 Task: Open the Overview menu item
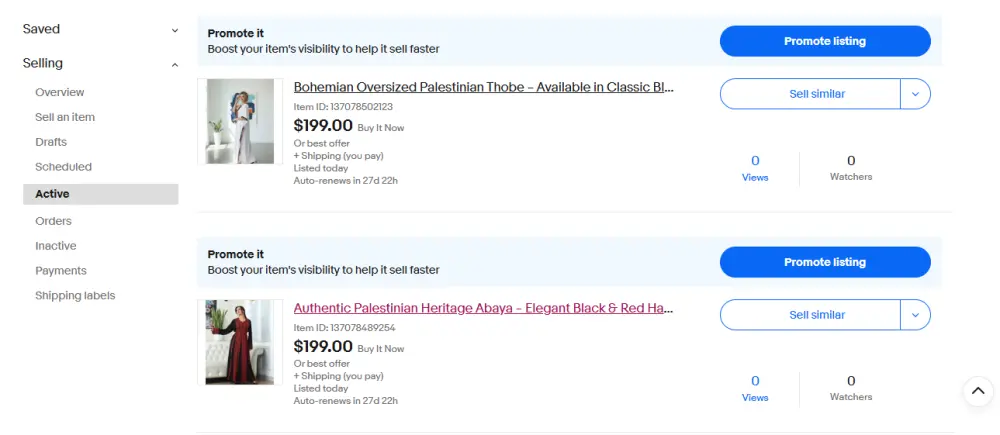pyautogui.click(x=60, y=92)
